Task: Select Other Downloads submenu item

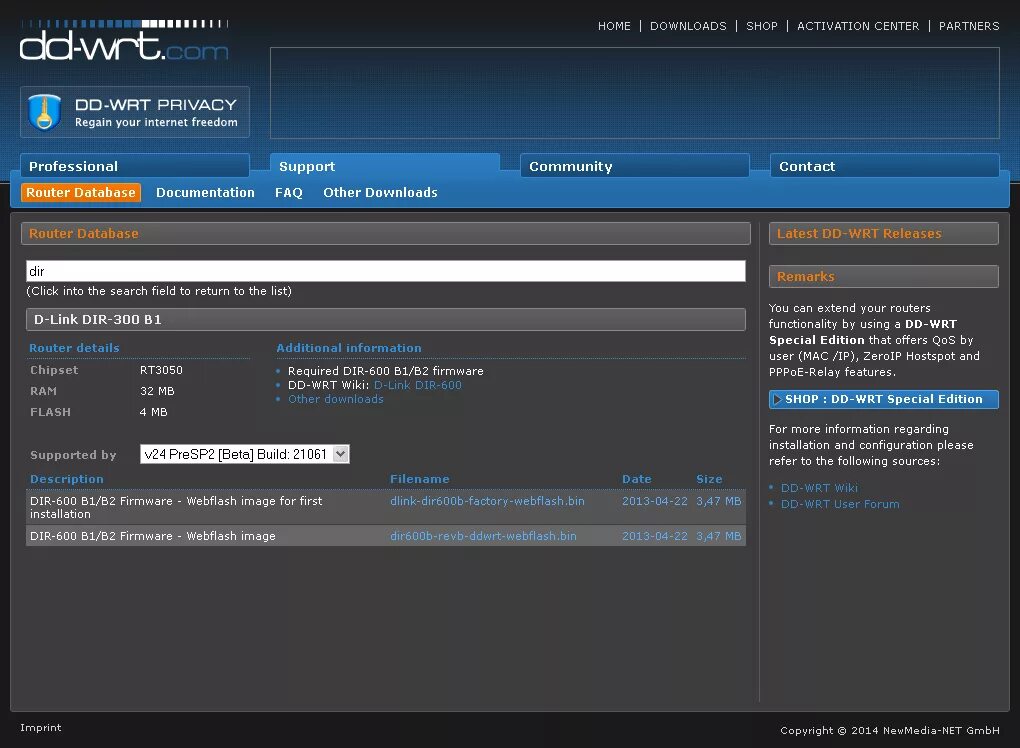Action: [x=380, y=193]
